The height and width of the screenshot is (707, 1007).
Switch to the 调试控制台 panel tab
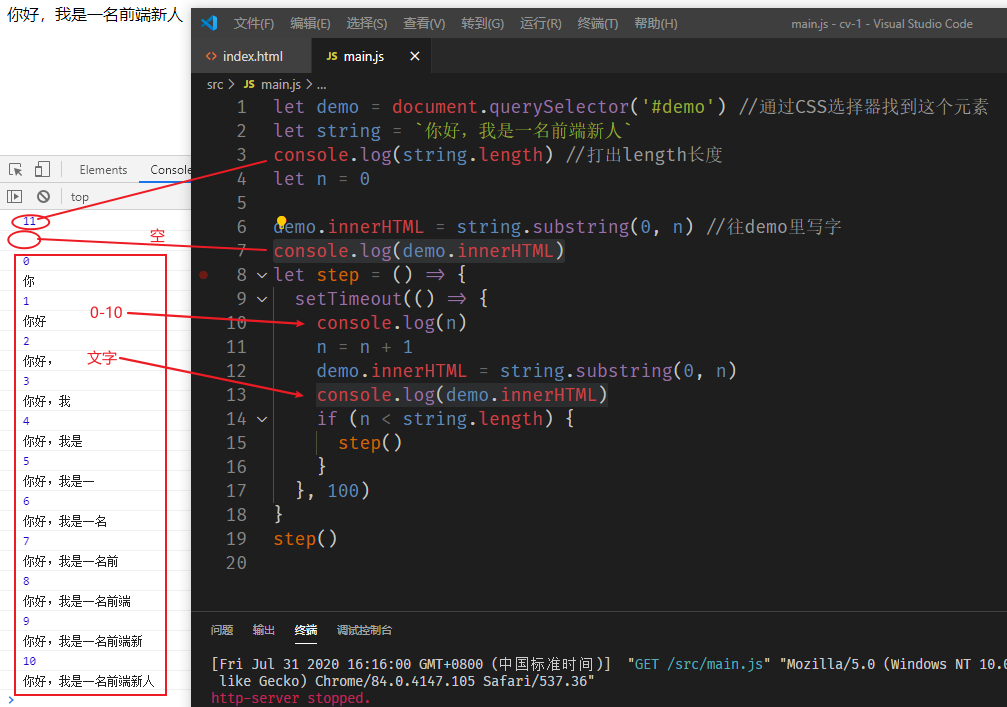coord(364,630)
